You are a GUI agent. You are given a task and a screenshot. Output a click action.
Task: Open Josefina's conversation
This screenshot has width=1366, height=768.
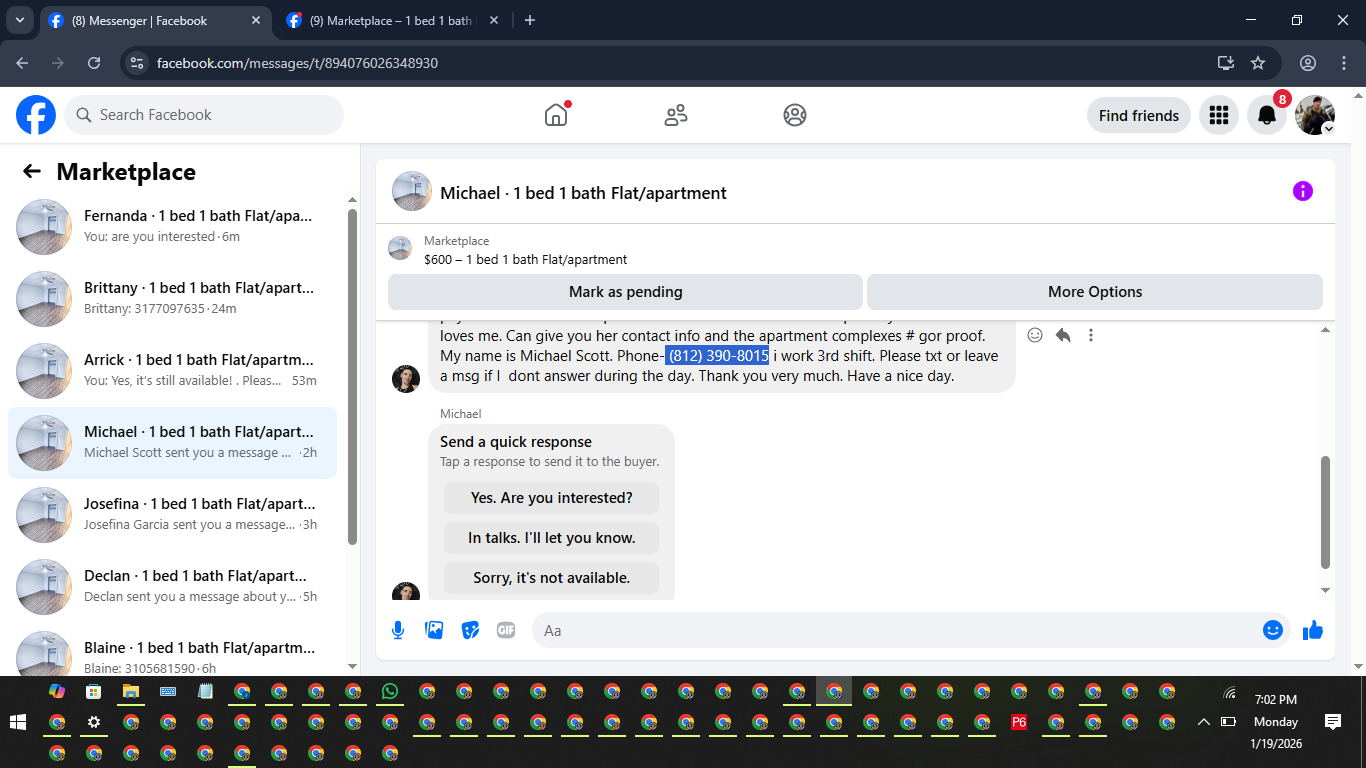(172, 514)
